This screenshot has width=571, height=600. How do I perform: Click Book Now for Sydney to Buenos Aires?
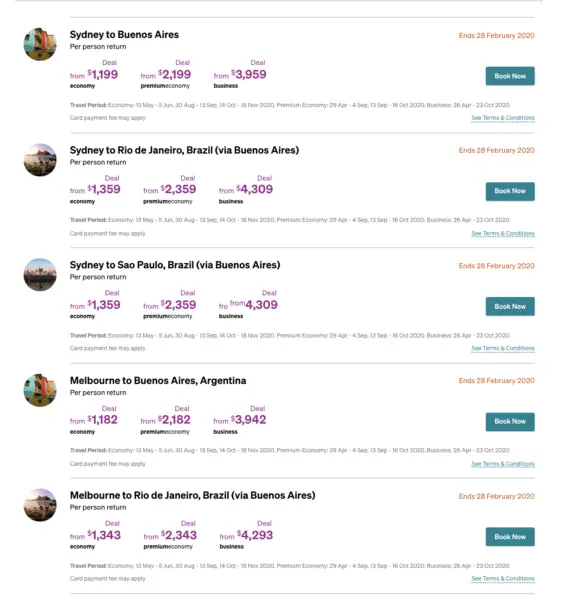click(510, 76)
